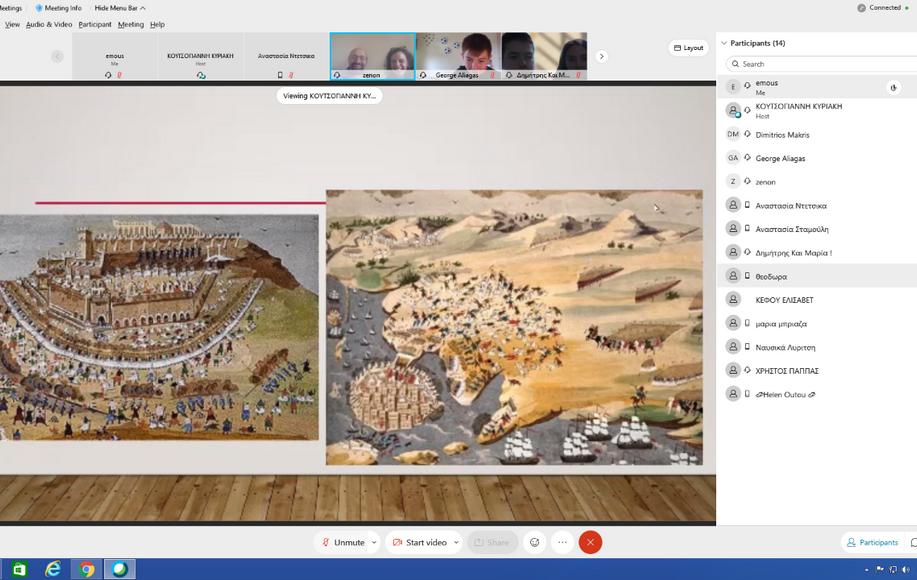Select zenon in the participants list
This screenshot has height=580, width=917.
816,182
